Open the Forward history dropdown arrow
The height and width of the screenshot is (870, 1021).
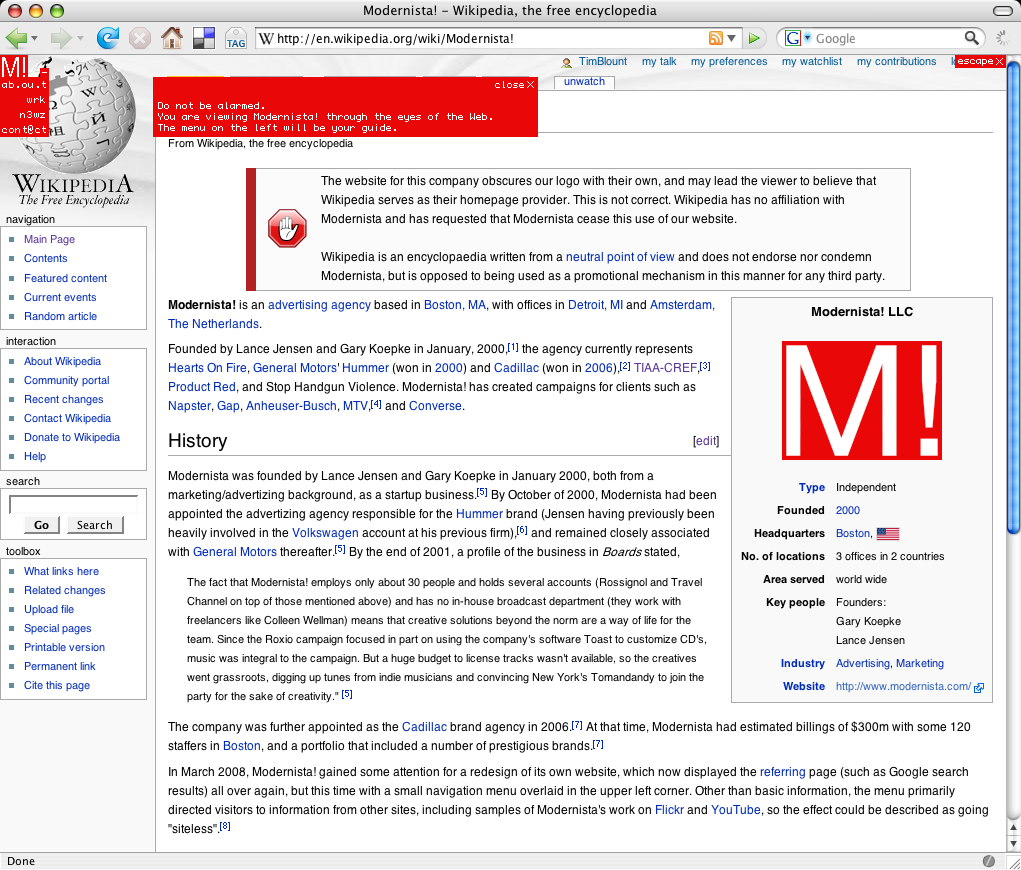pos(80,39)
